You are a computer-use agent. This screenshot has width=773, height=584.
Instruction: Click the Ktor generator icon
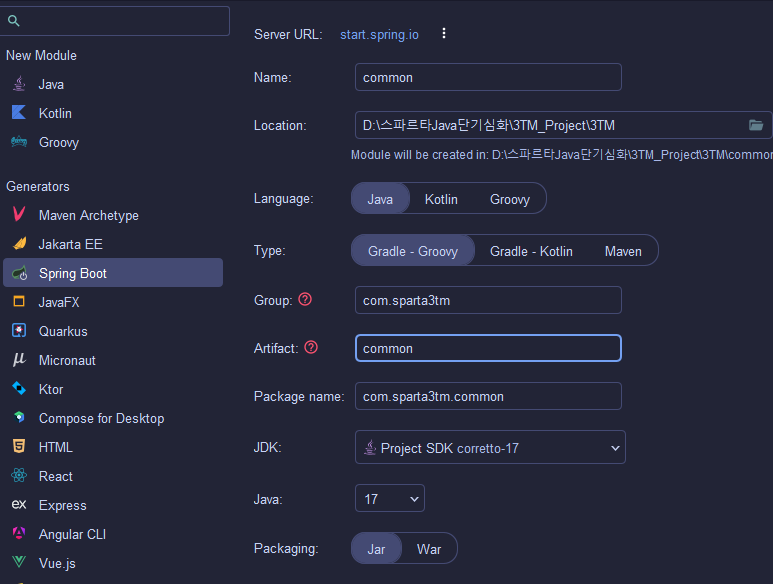(19, 388)
